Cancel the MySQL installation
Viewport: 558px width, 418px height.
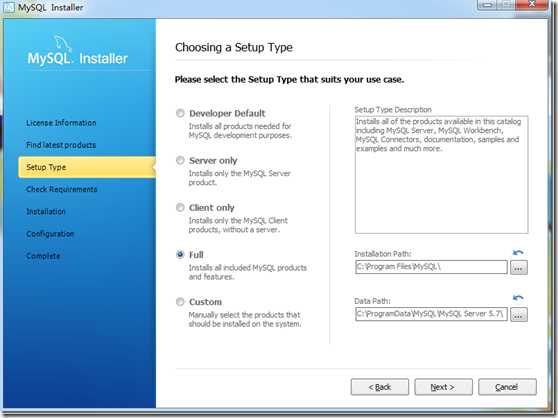click(x=507, y=387)
